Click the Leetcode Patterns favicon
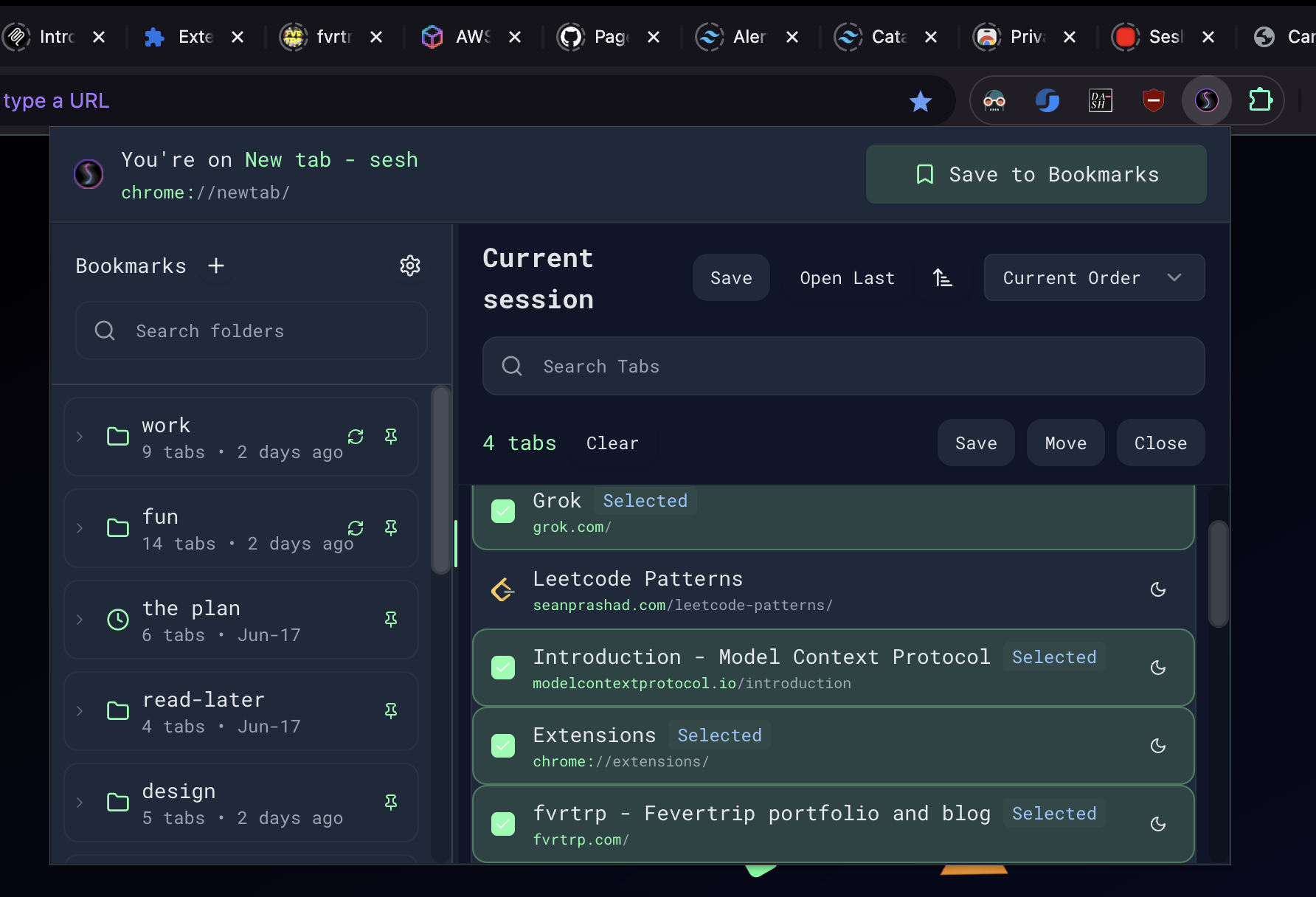 [x=503, y=589]
